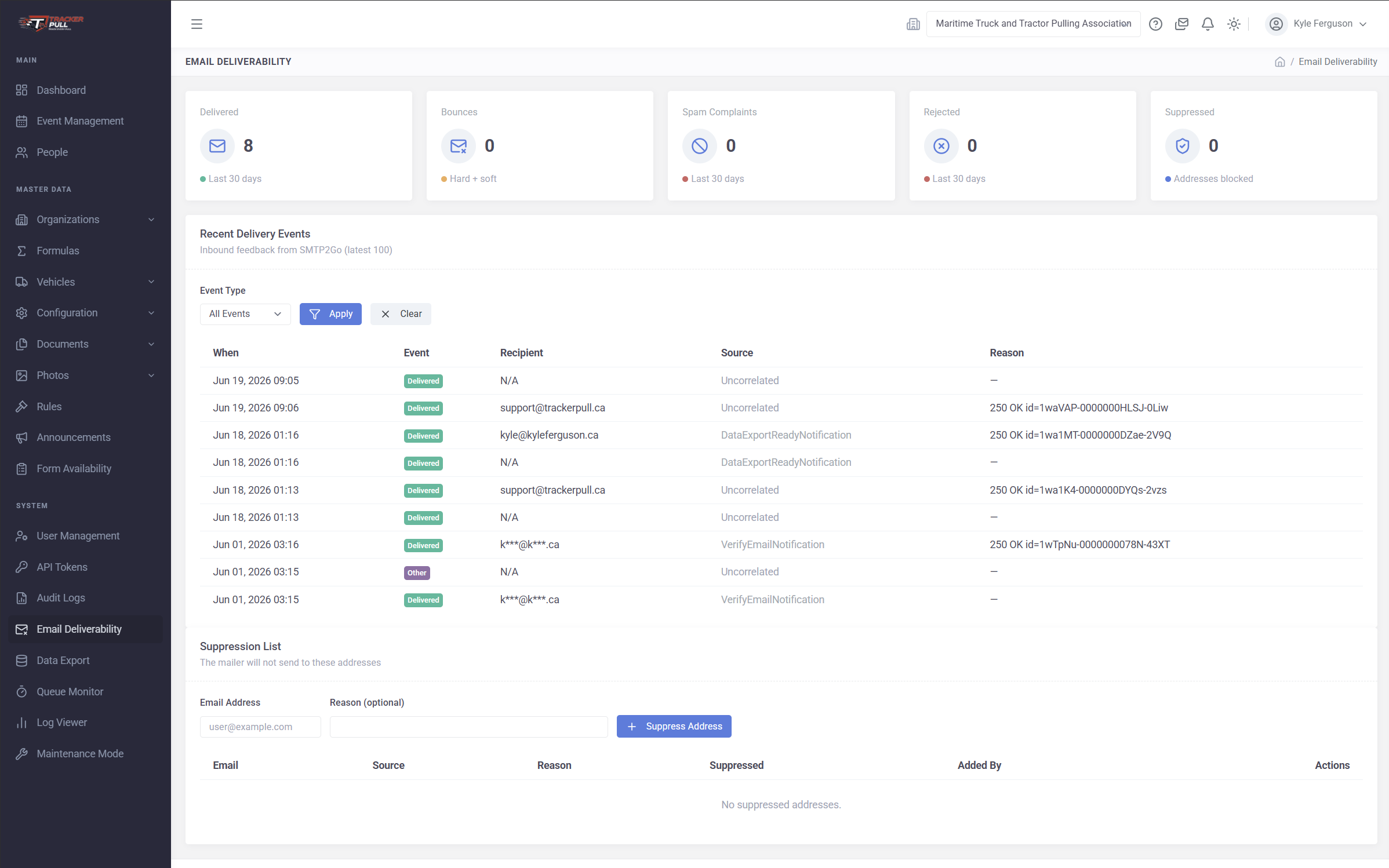This screenshot has width=1389, height=868.
Task: Click the Email Deliverability breadcrumb link
Action: [1337, 62]
